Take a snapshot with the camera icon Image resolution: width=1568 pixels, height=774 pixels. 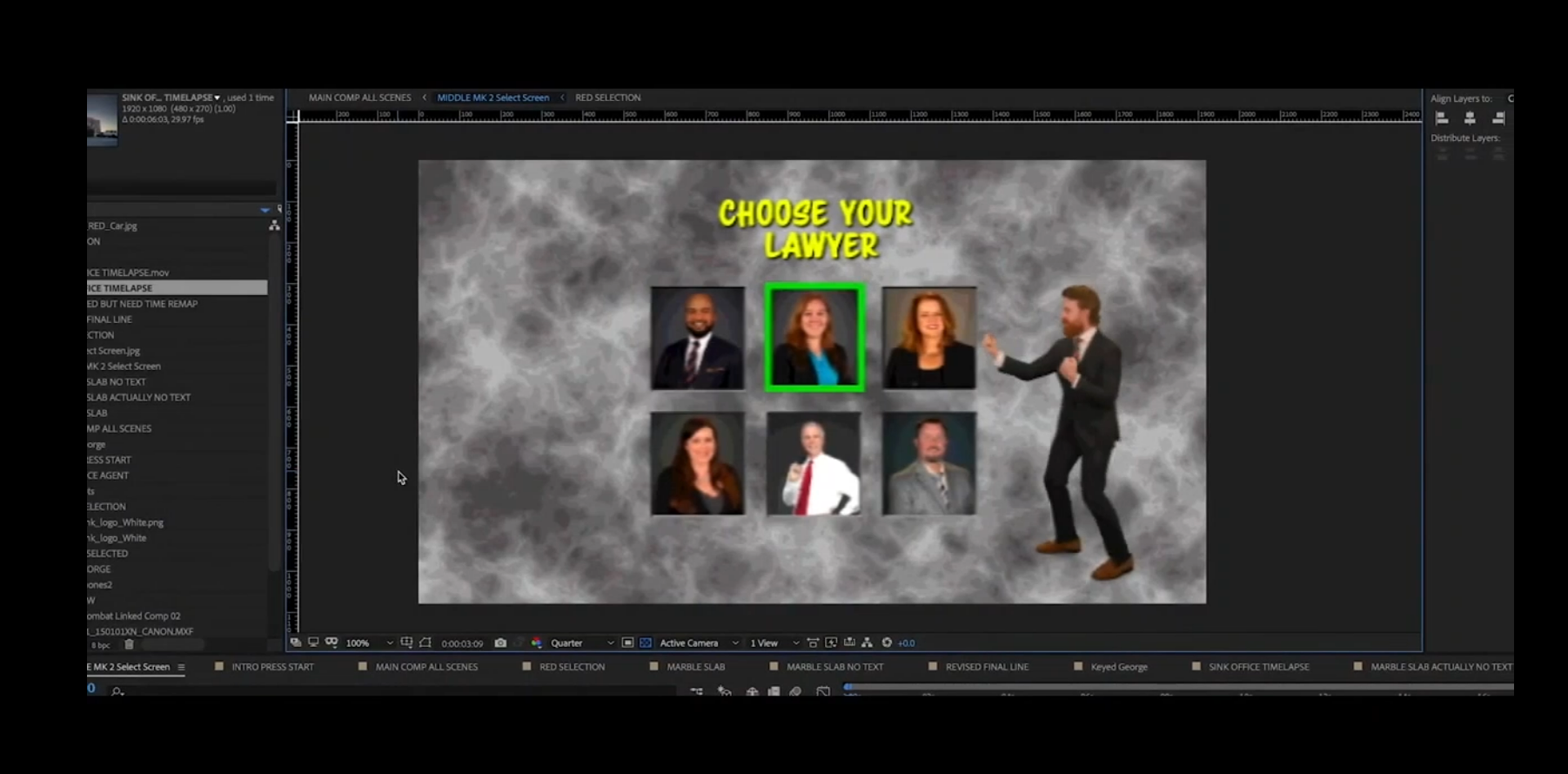click(500, 643)
